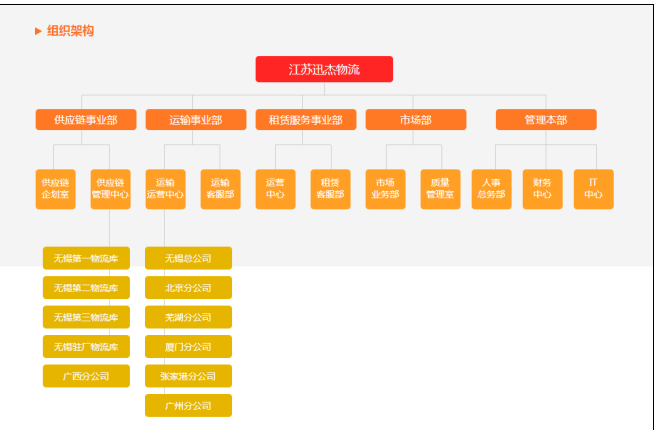Click the 组织架构 section heading
Image resolution: width=656 pixels, height=430 pixels.
70,31
